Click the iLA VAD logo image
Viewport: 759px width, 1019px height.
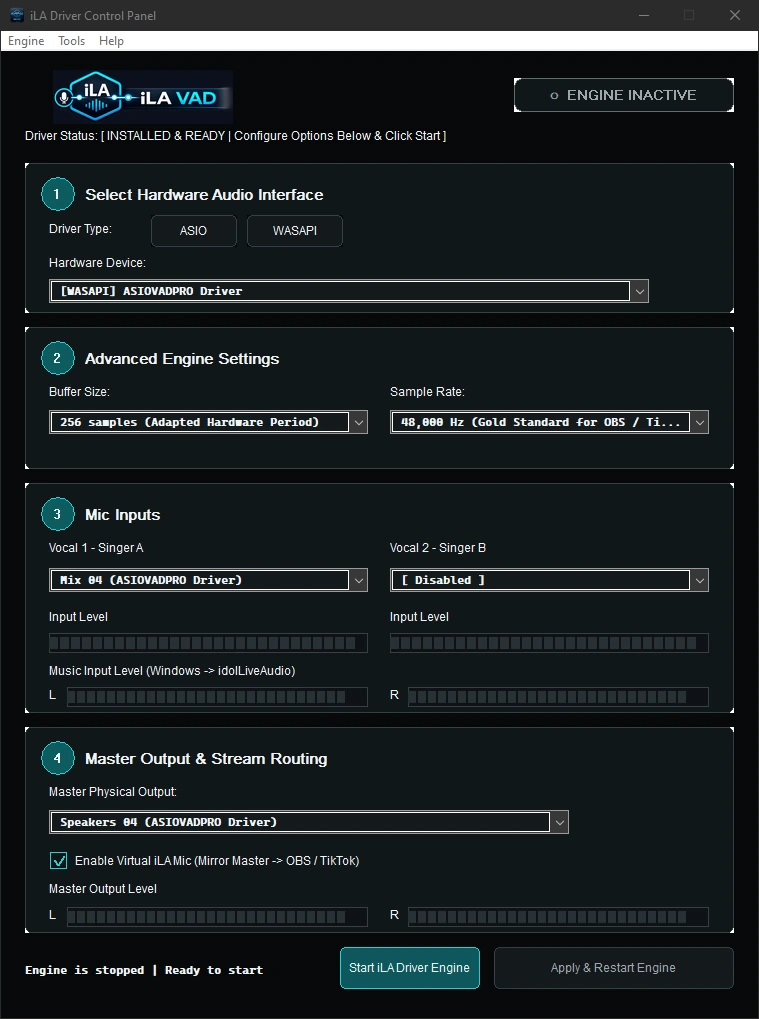[x=143, y=97]
